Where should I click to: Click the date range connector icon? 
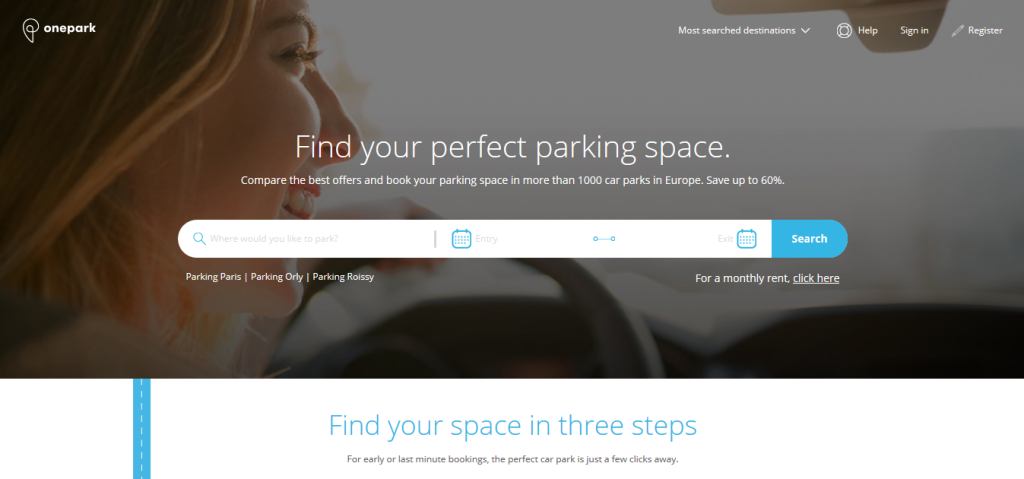coord(604,239)
